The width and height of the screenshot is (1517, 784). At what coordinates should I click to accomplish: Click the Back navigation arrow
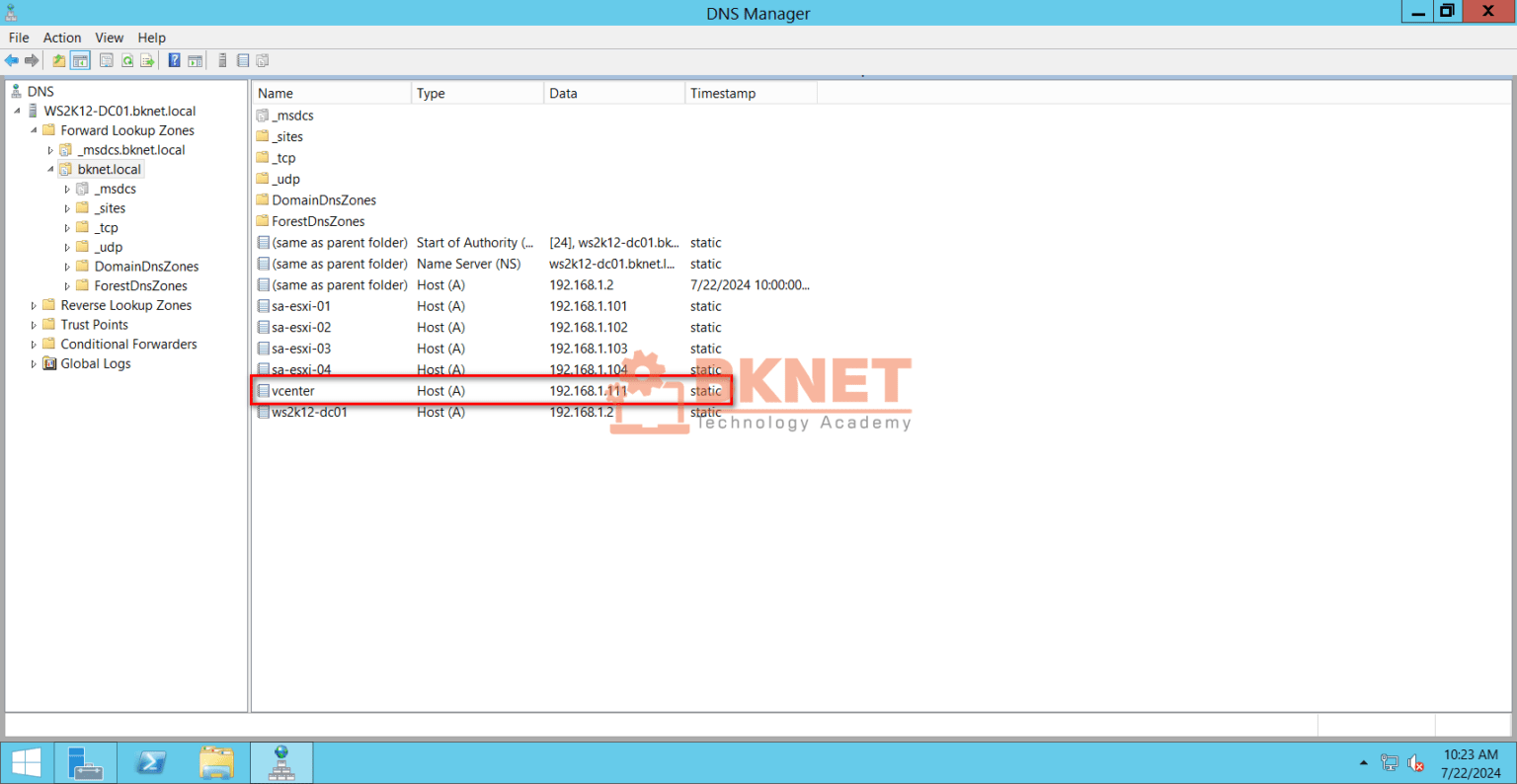(12, 60)
